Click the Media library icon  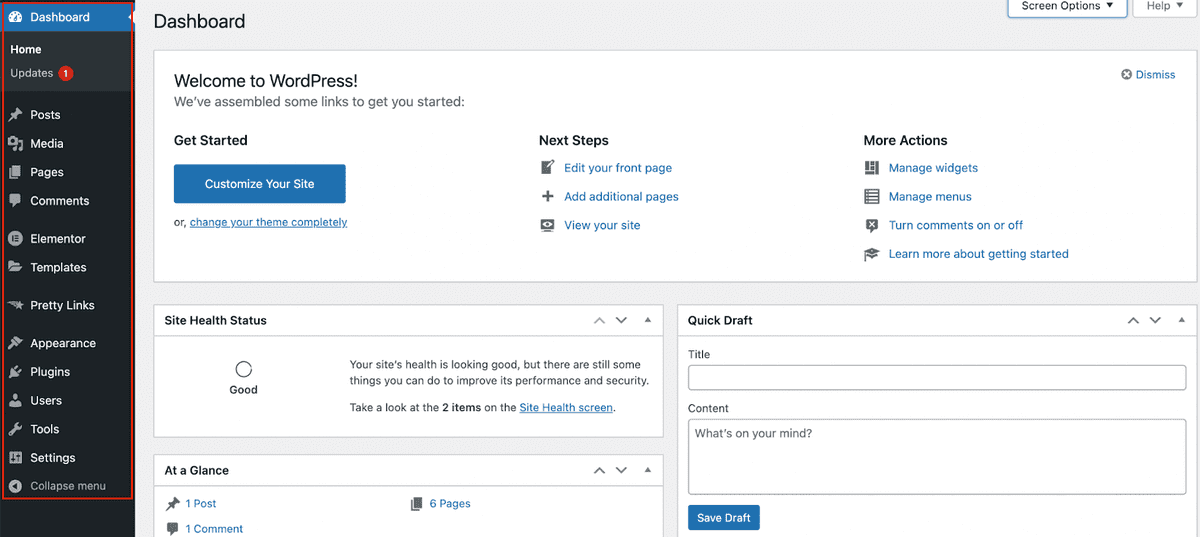tap(15, 144)
